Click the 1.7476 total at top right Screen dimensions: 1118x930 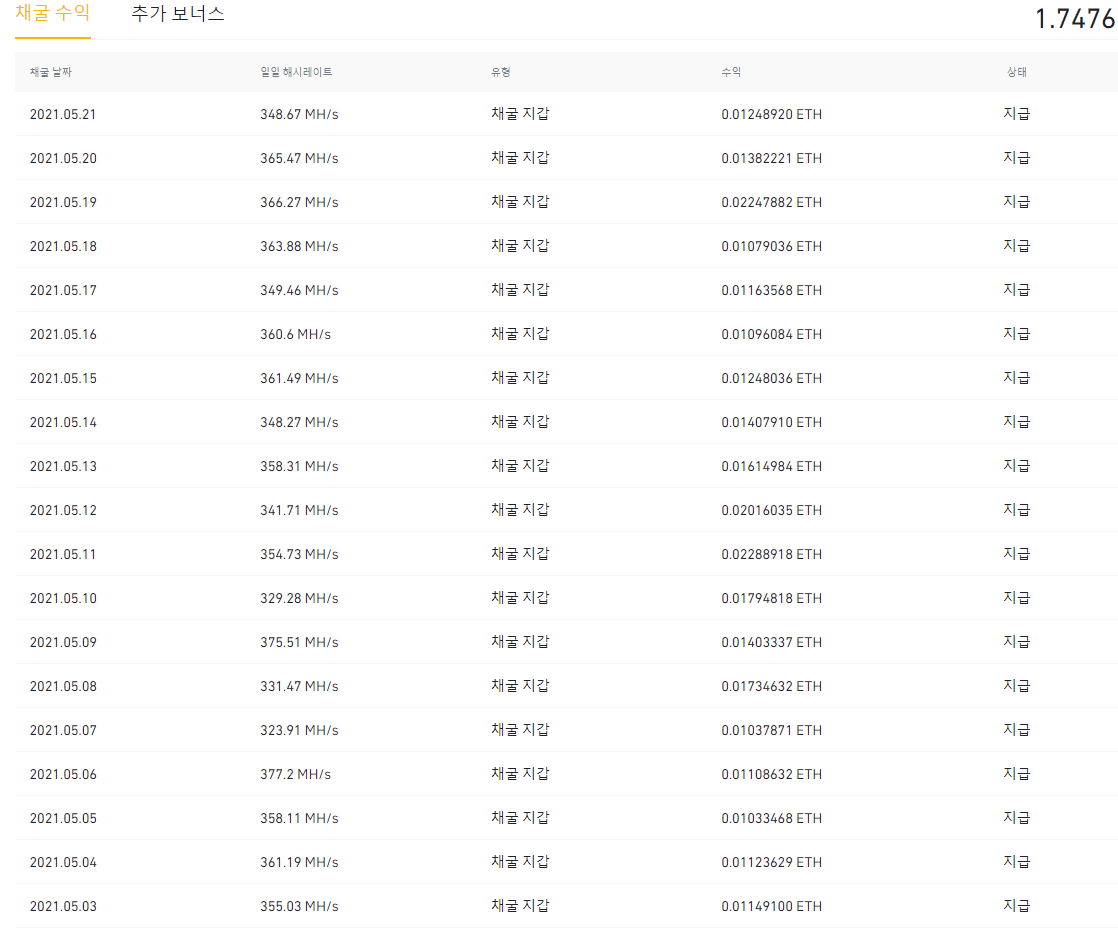pyautogui.click(x=1075, y=19)
